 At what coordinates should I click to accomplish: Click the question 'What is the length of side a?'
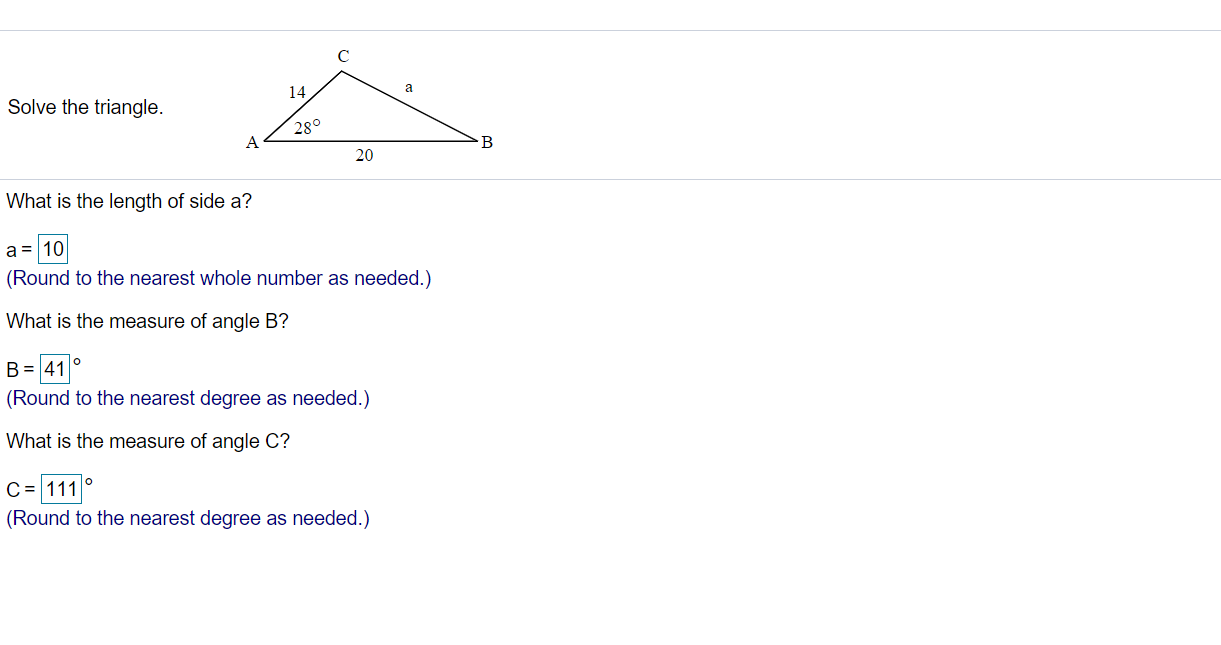tap(130, 201)
